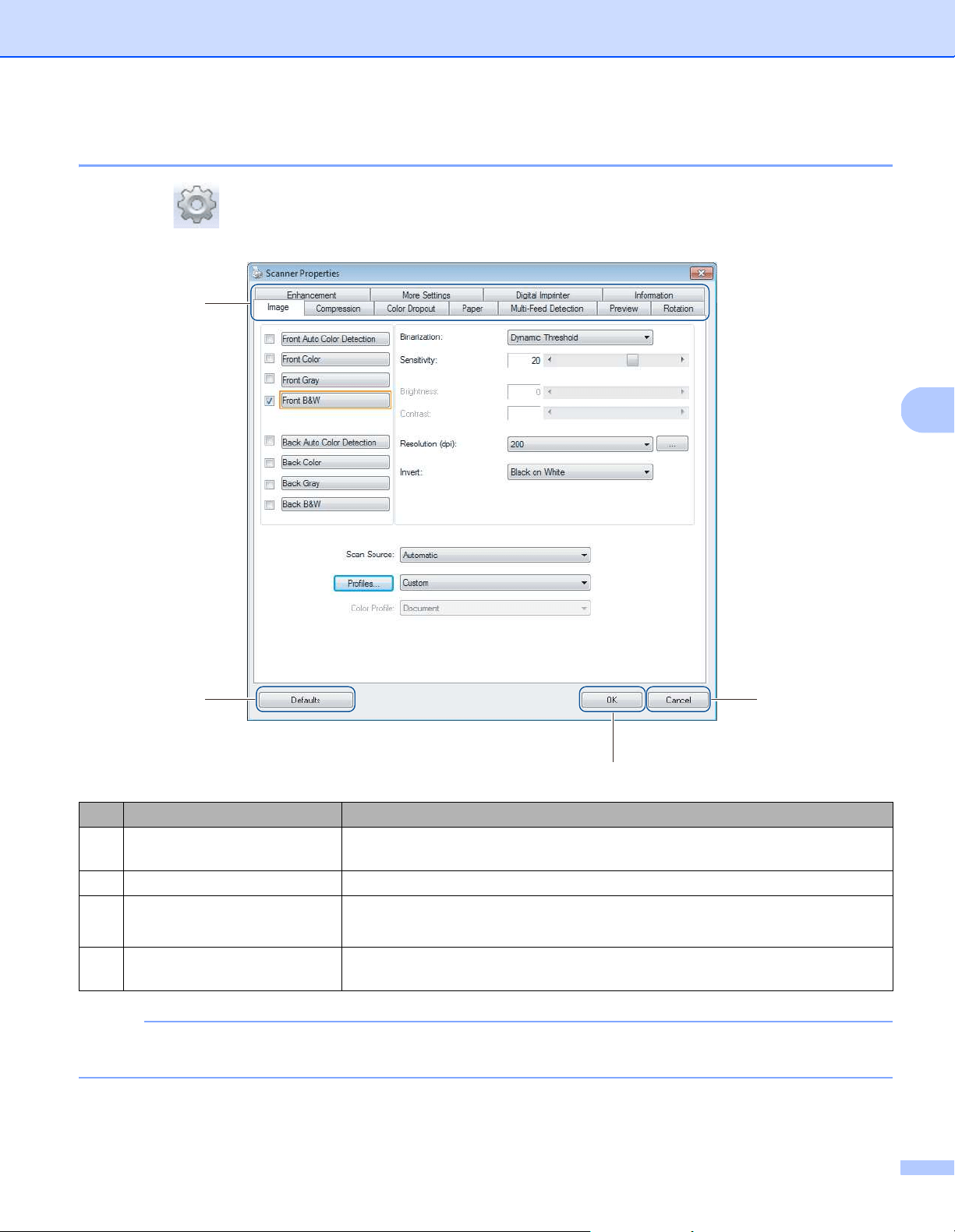Switch to the Color Dropout tab
This screenshot has height=1232, width=955.
pyautogui.click(x=411, y=309)
